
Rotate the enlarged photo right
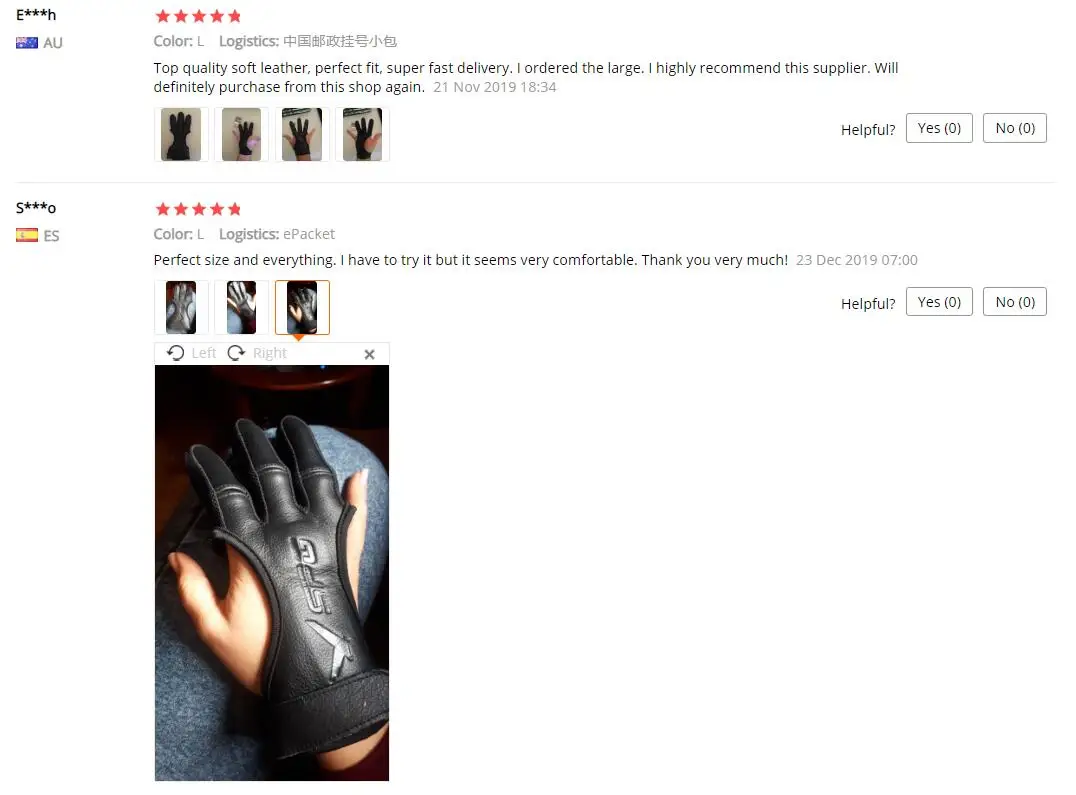point(257,353)
